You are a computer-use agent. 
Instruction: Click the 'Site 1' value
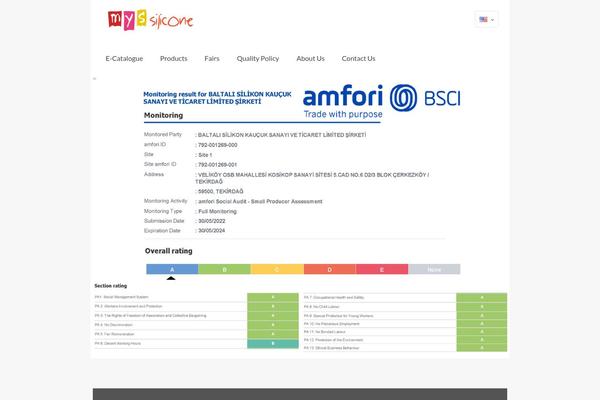pos(205,155)
